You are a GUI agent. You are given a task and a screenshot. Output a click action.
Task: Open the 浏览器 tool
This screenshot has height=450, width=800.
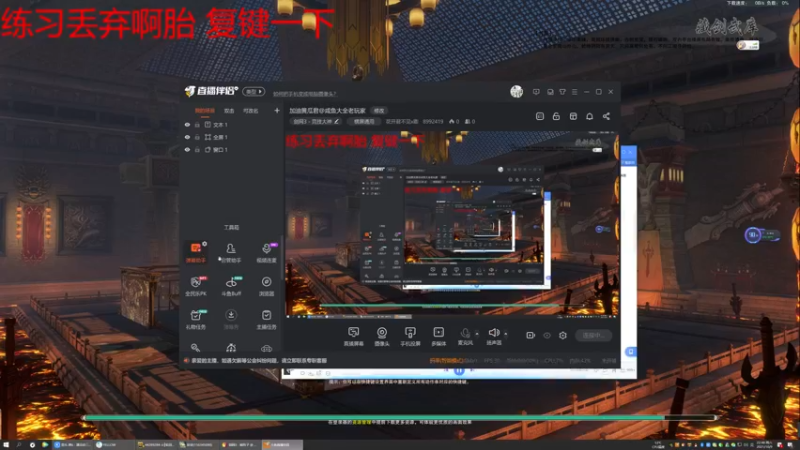tap(266, 286)
